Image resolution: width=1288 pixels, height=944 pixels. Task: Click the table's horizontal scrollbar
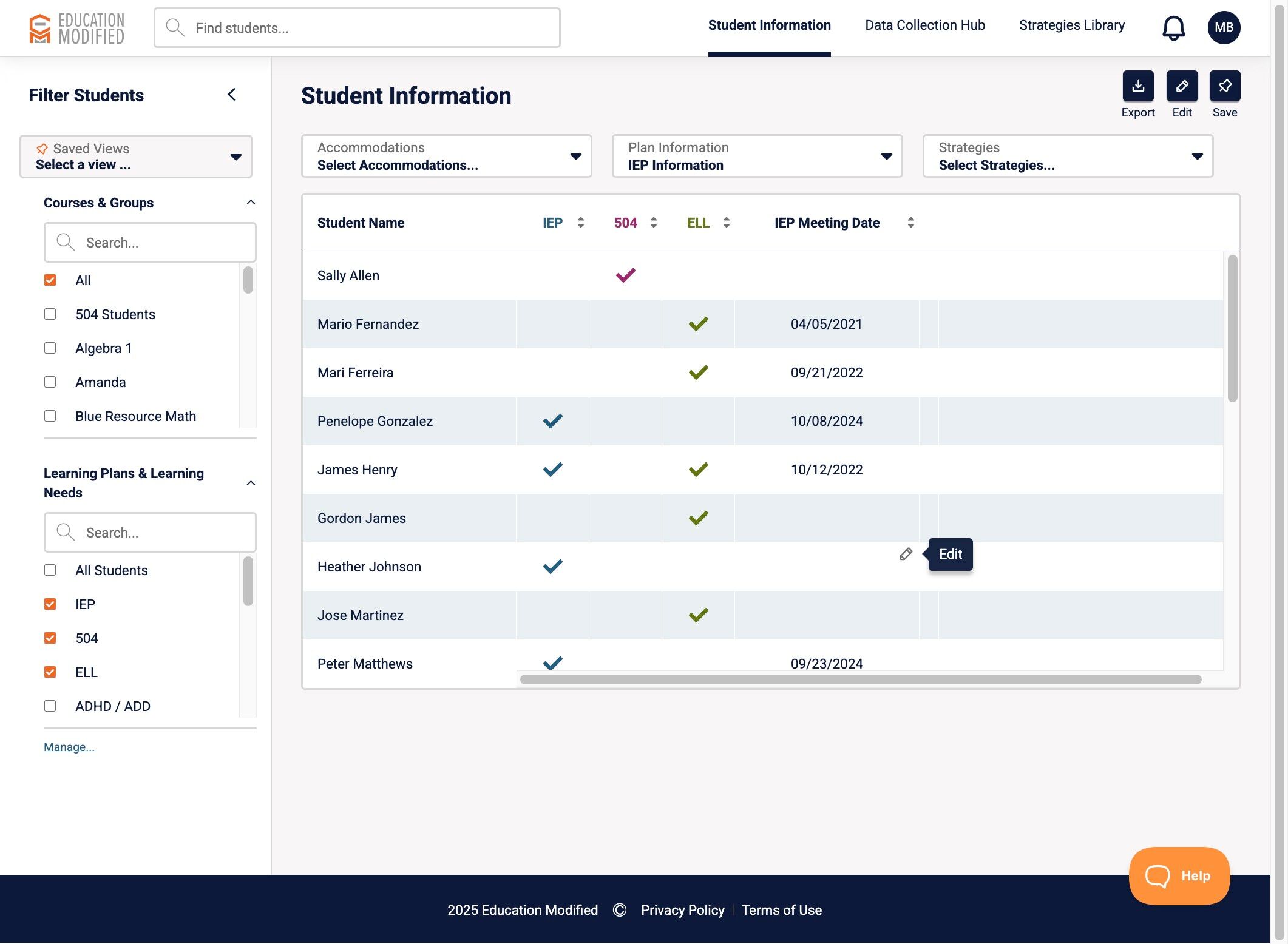point(860,679)
